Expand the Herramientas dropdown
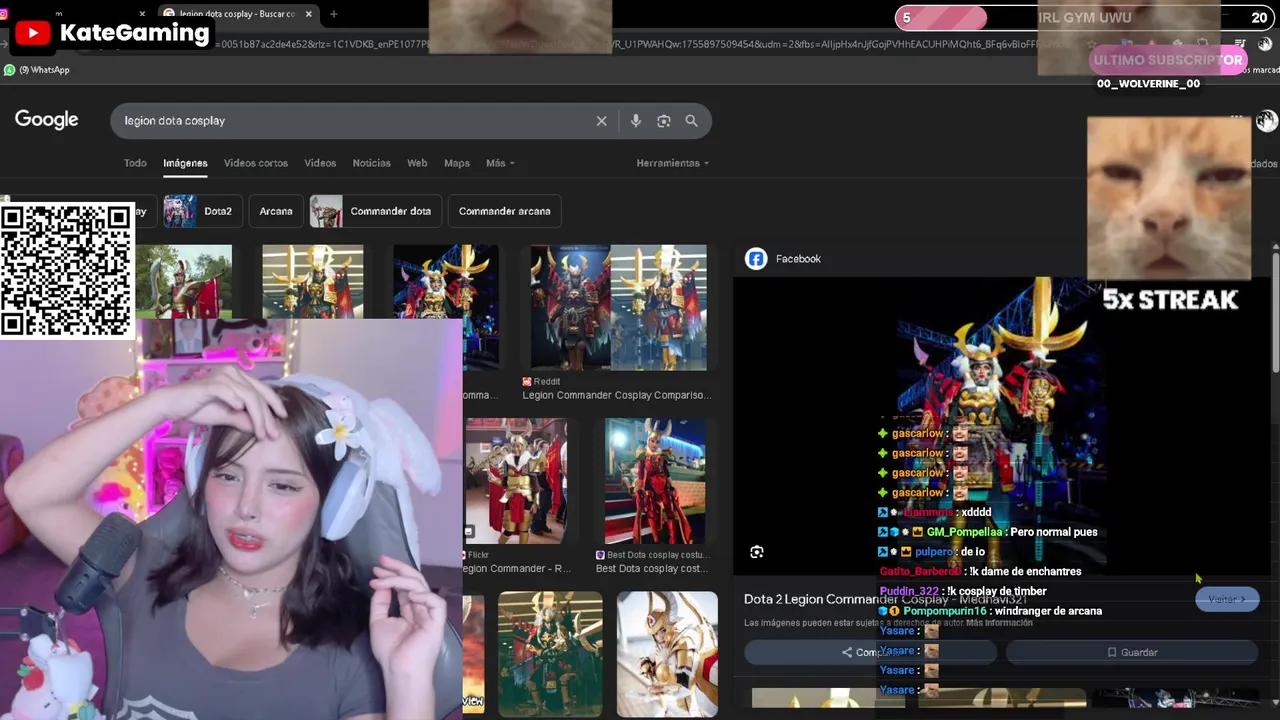 pyautogui.click(x=672, y=163)
